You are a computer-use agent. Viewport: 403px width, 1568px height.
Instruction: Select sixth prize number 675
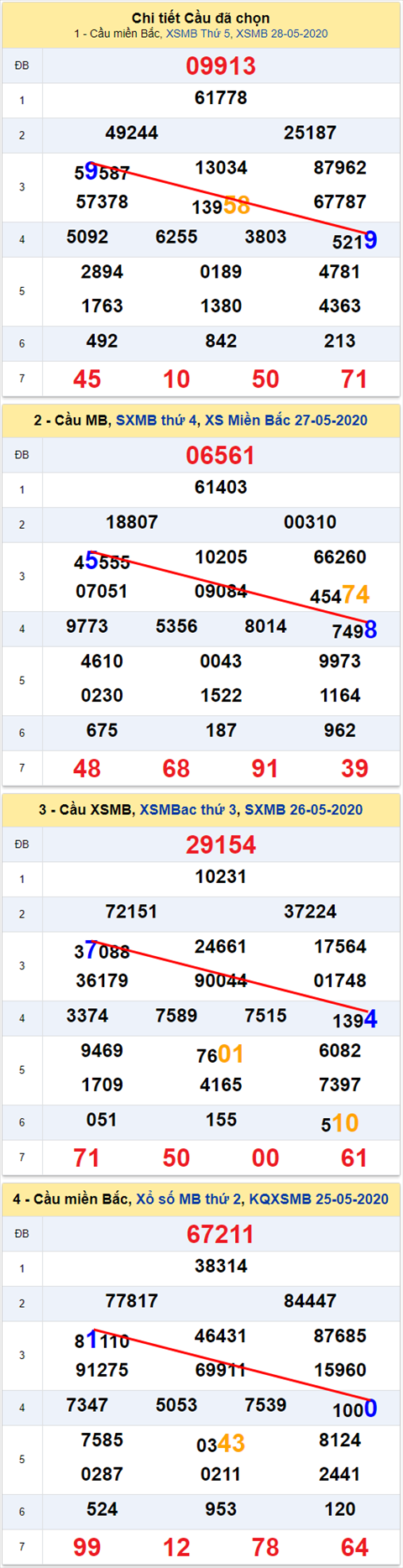[102, 731]
